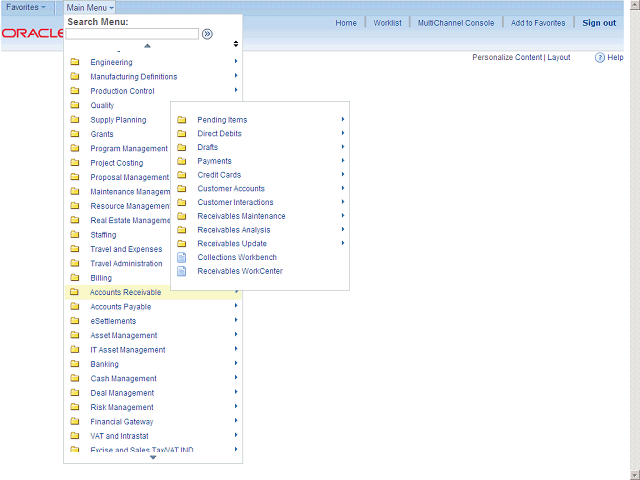Screen dimensions: 640x480
Task: Expand the Payments submenu arrow
Action: coord(343,161)
